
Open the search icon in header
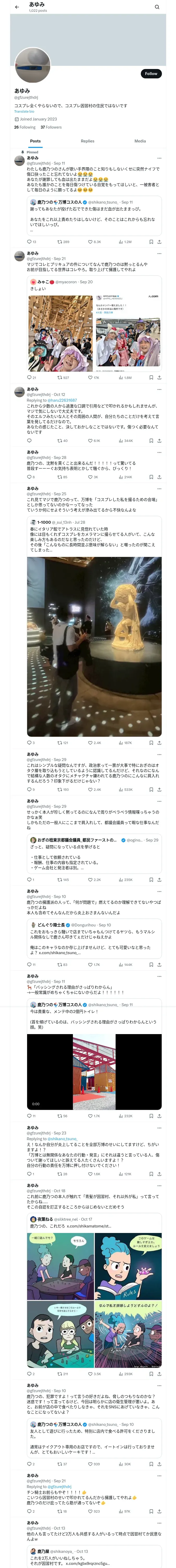(x=157, y=7)
